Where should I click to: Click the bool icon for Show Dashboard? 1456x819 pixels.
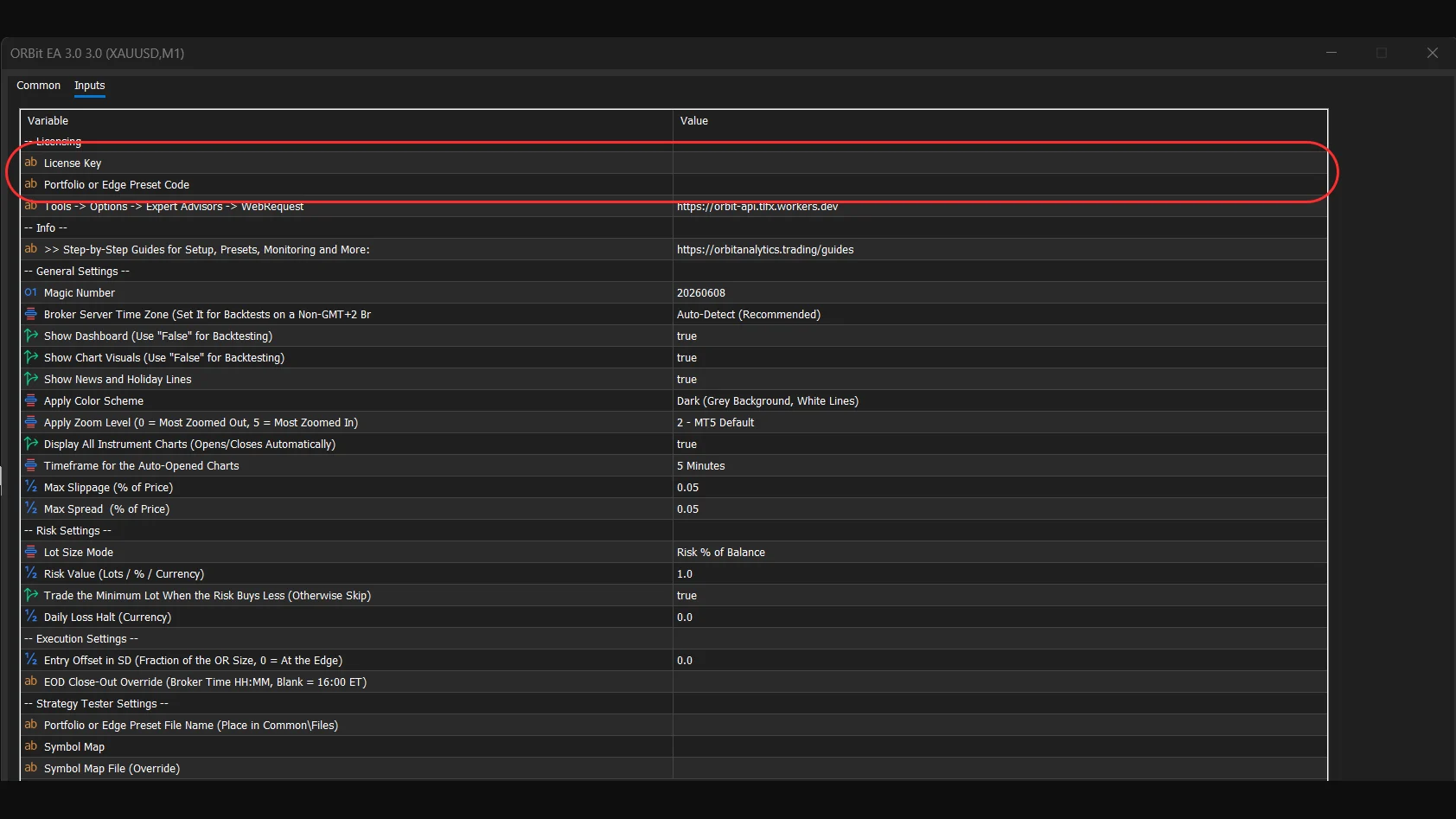coord(31,336)
